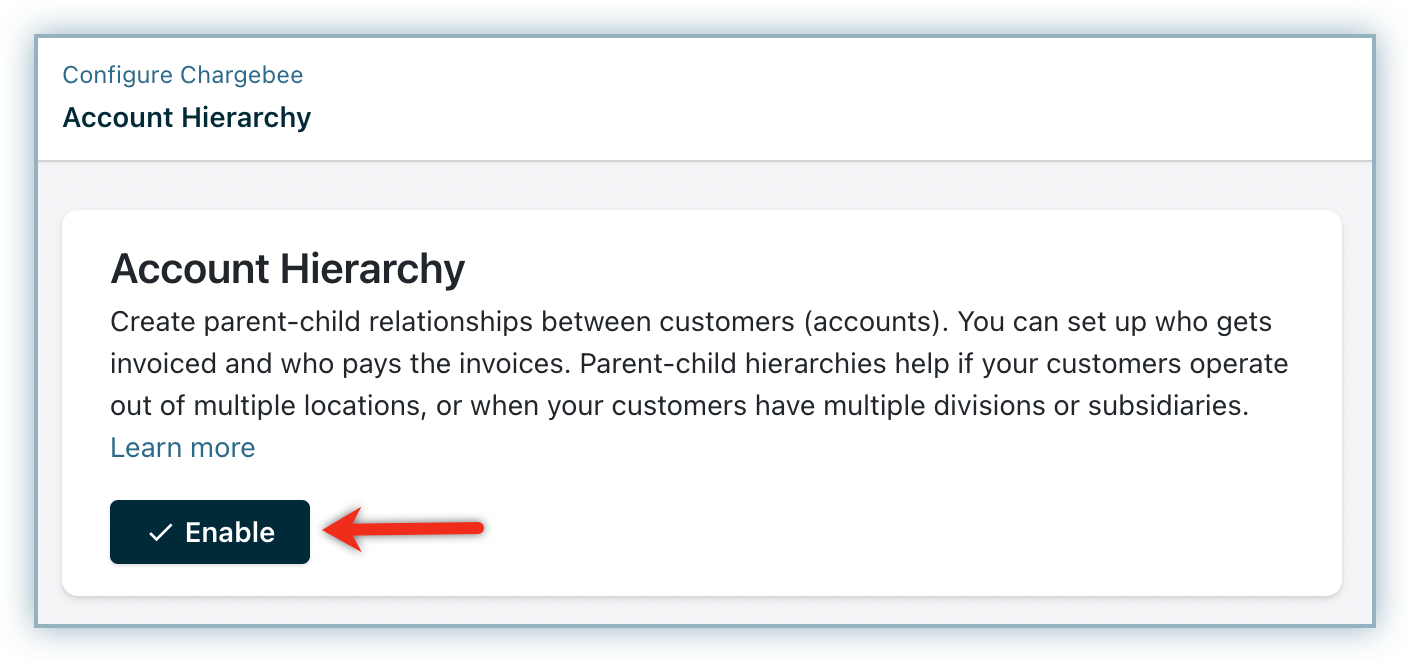
Task: Click the white Account Hierarchy card
Action: point(701,403)
